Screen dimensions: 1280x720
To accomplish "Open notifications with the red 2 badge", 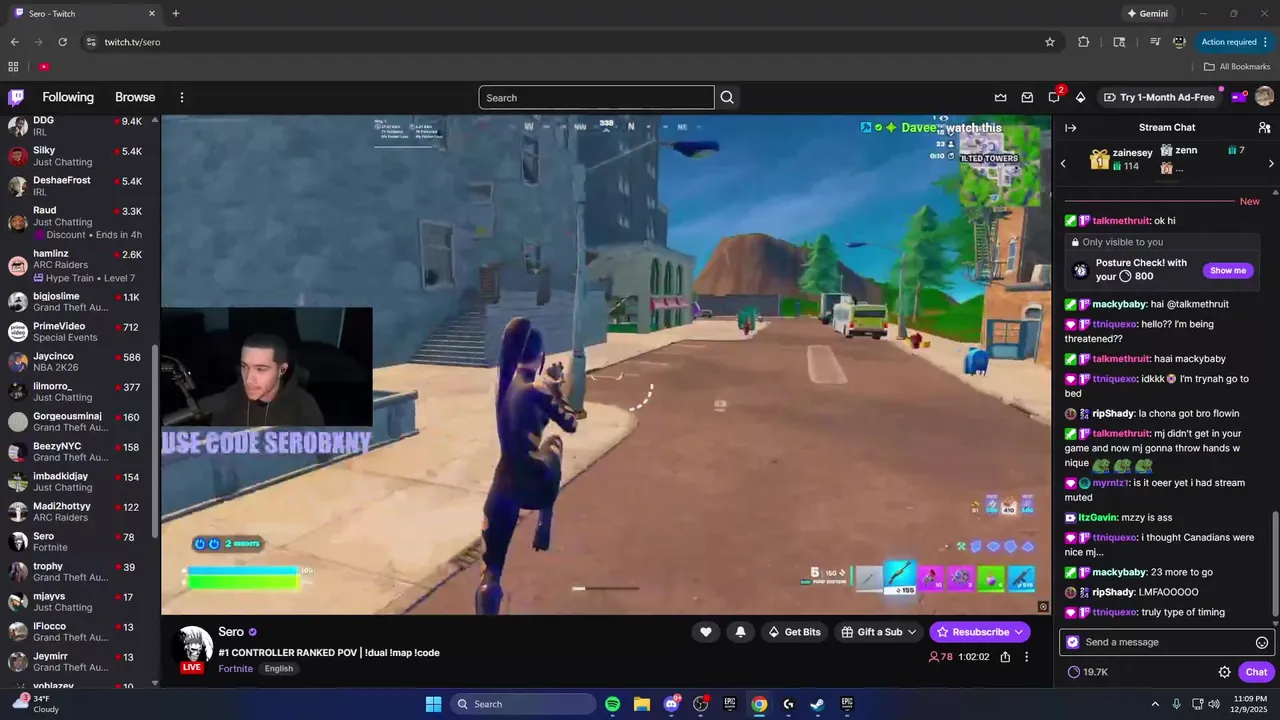I will (1054, 96).
